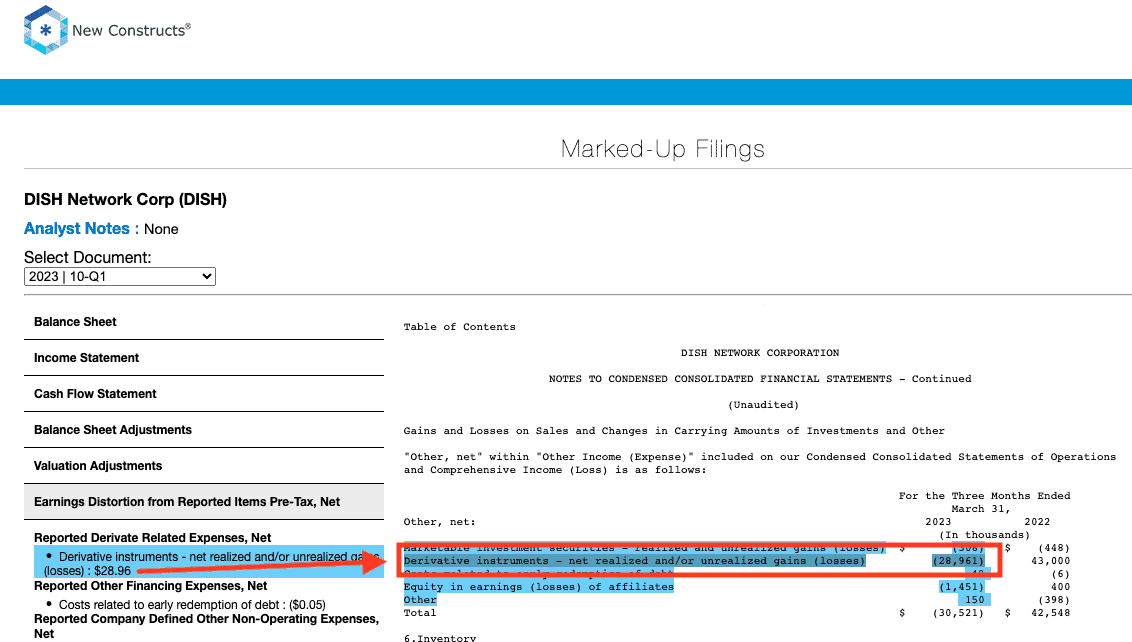Viewport: 1132px width, 642px height.
Task: Click the 400 value for affiliates 2022
Action: click(x=1061, y=587)
